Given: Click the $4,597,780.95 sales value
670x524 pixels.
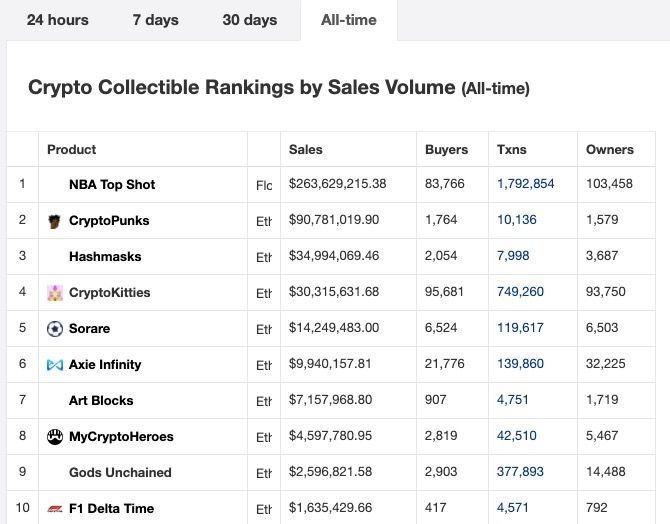Looking at the screenshot, I should click(330, 436).
